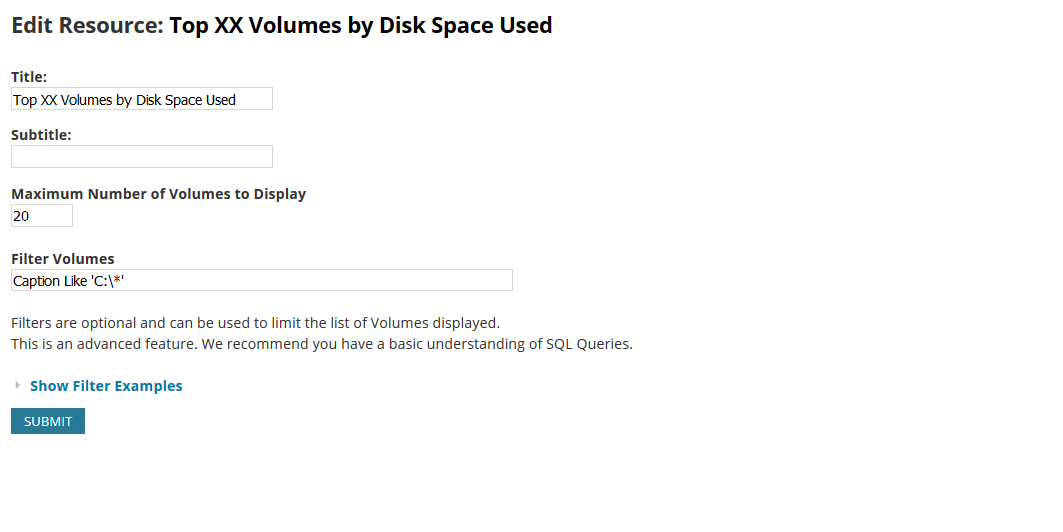Viewport: 1063px width, 532px height.
Task: Open the Show Filter Examples link
Action: click(106, 386)
